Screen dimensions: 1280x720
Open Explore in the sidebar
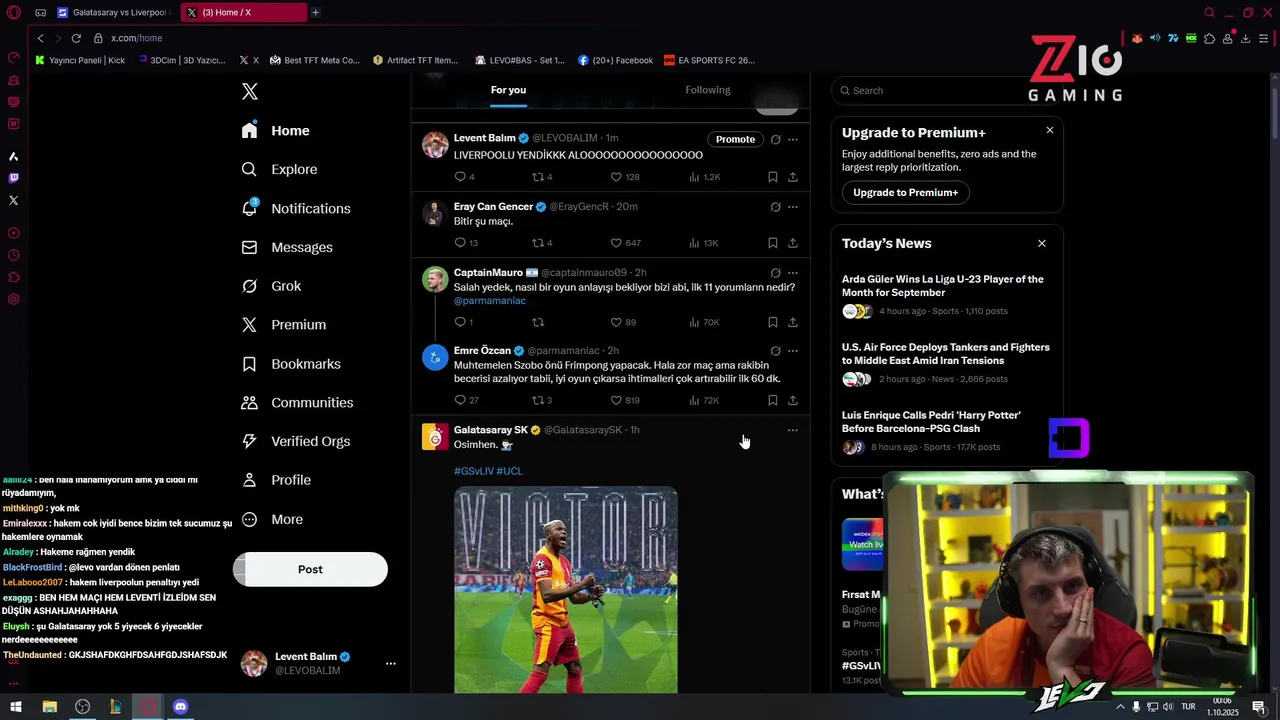280,170
